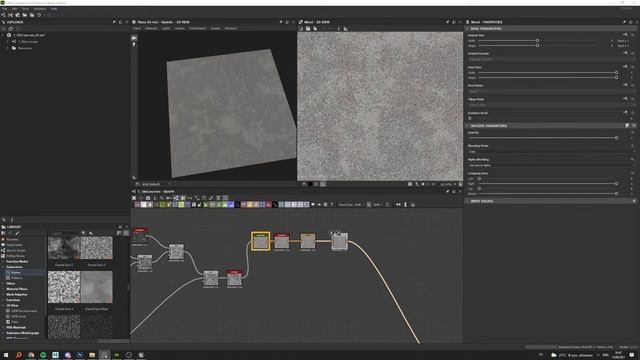Adjust the Output Size Height slider handle

point(537,46)
